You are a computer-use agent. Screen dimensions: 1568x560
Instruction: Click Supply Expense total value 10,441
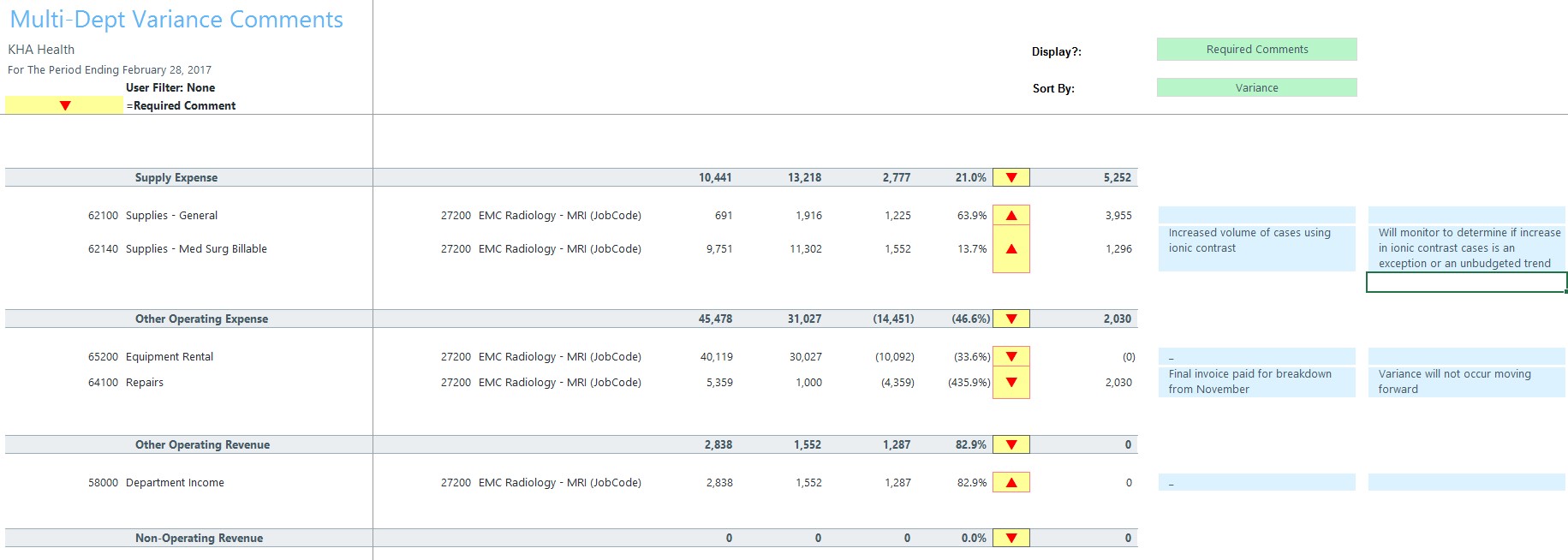point(715,177)
